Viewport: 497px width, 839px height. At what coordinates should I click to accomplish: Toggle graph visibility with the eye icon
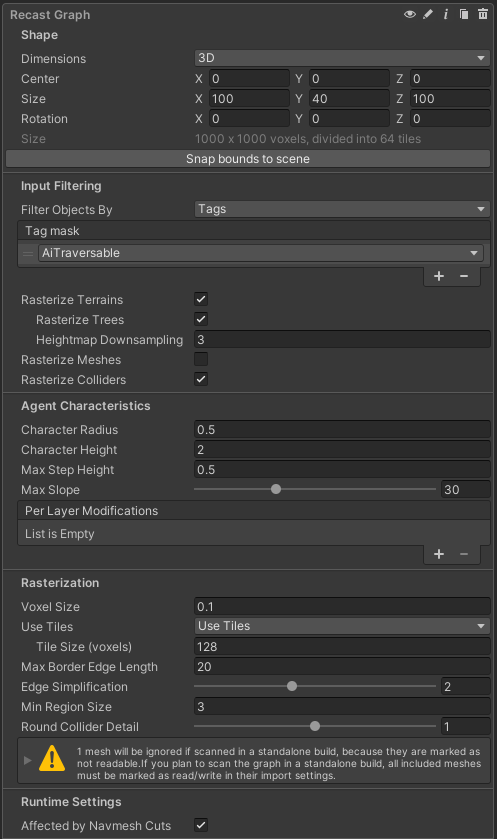click(x=410, y=14)
